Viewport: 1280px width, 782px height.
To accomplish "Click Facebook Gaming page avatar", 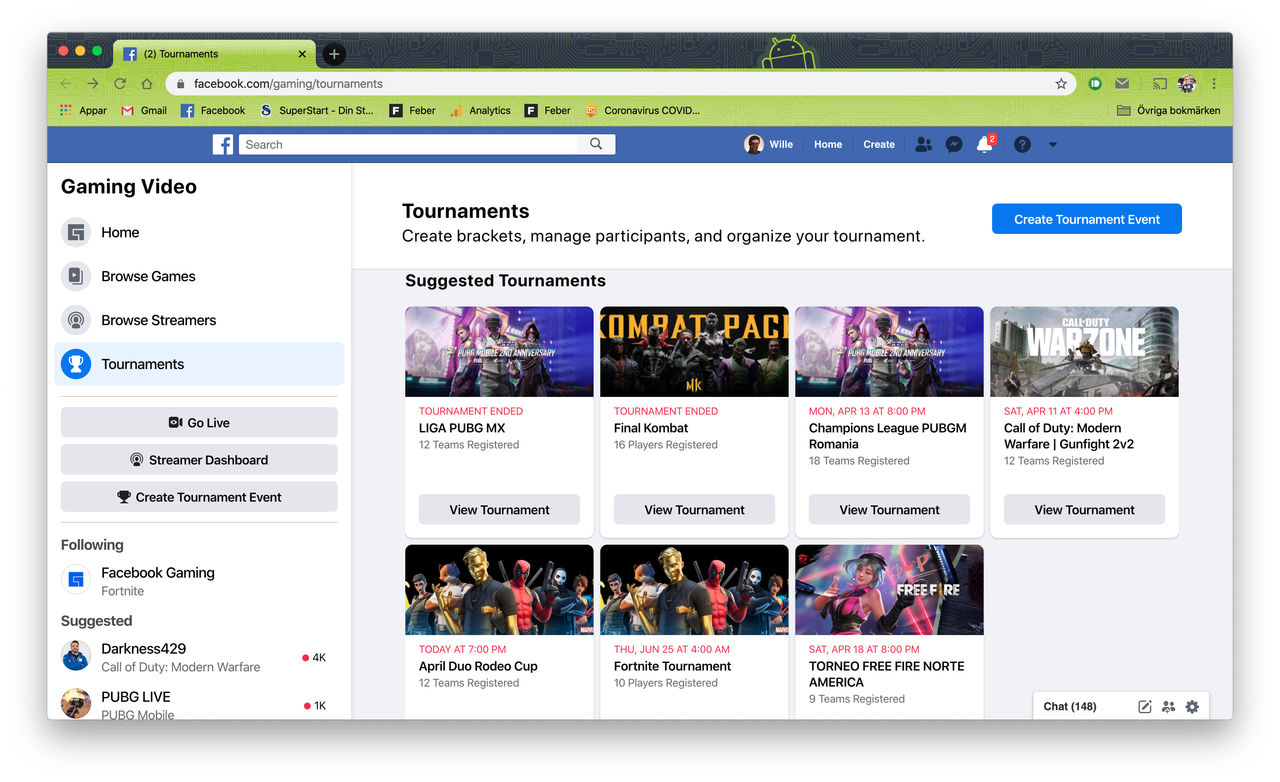I will coord(76,580).
